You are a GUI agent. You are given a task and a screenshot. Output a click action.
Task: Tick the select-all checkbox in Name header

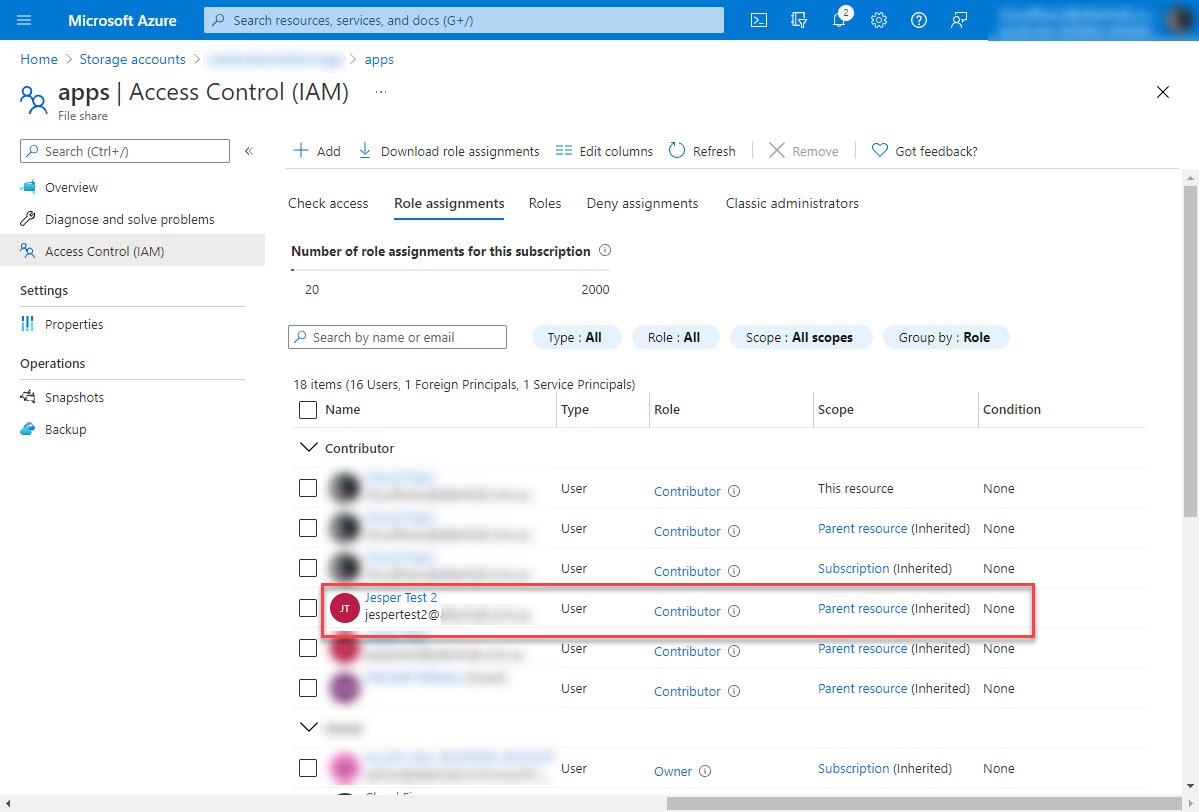[308, 410]
